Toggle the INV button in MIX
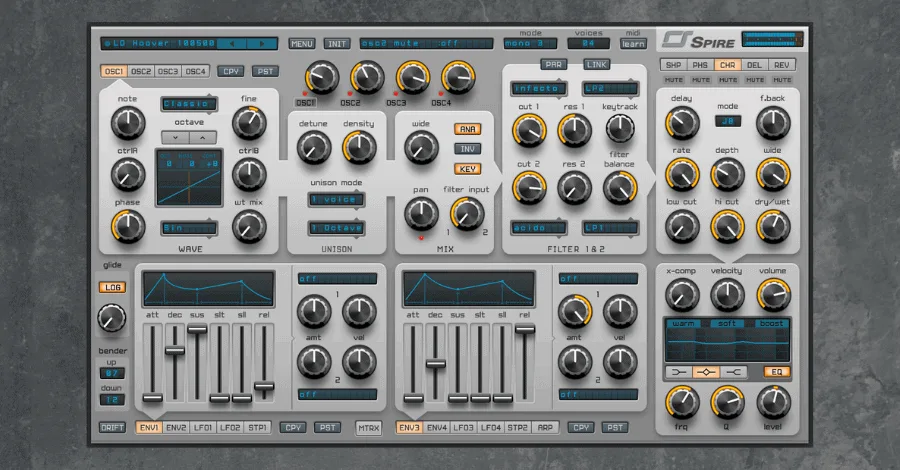 [x=467, y=149]
